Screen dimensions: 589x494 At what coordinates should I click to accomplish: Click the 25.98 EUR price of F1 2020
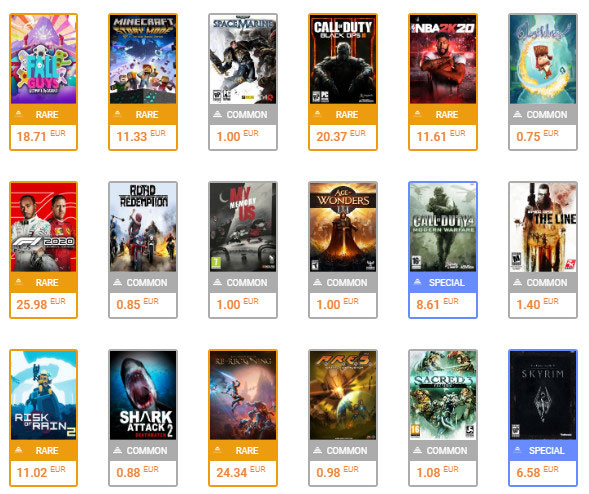41,304
